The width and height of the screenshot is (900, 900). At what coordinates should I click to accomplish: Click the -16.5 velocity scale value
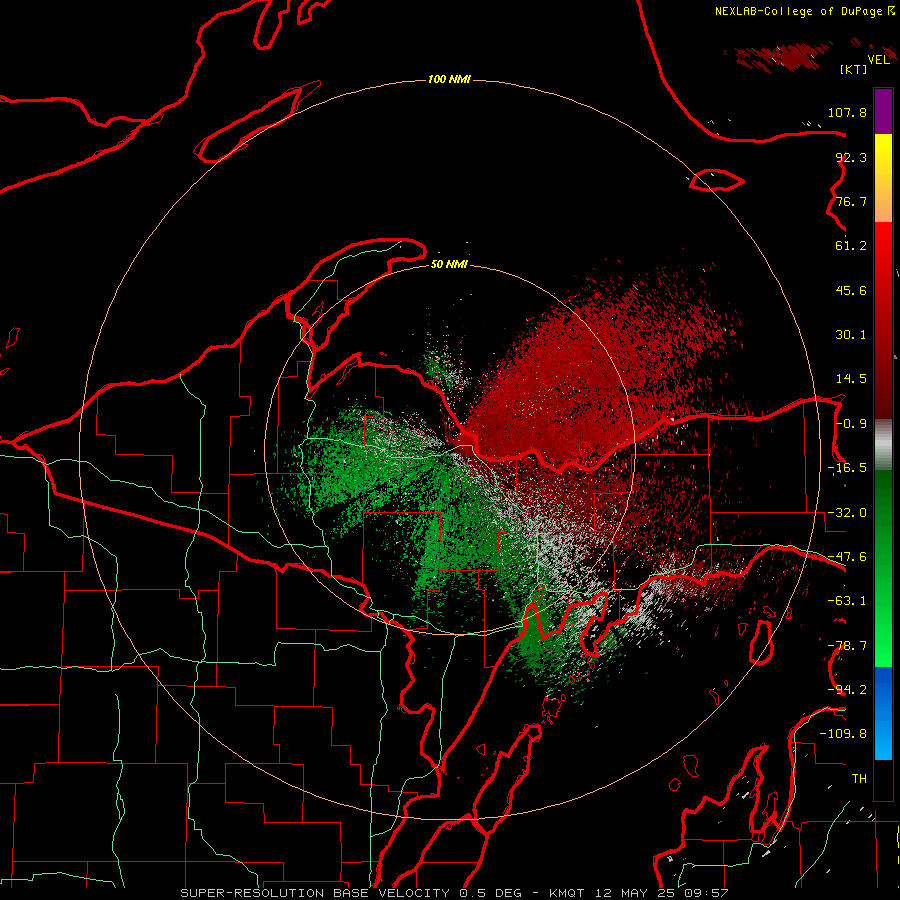coord(847,468)
